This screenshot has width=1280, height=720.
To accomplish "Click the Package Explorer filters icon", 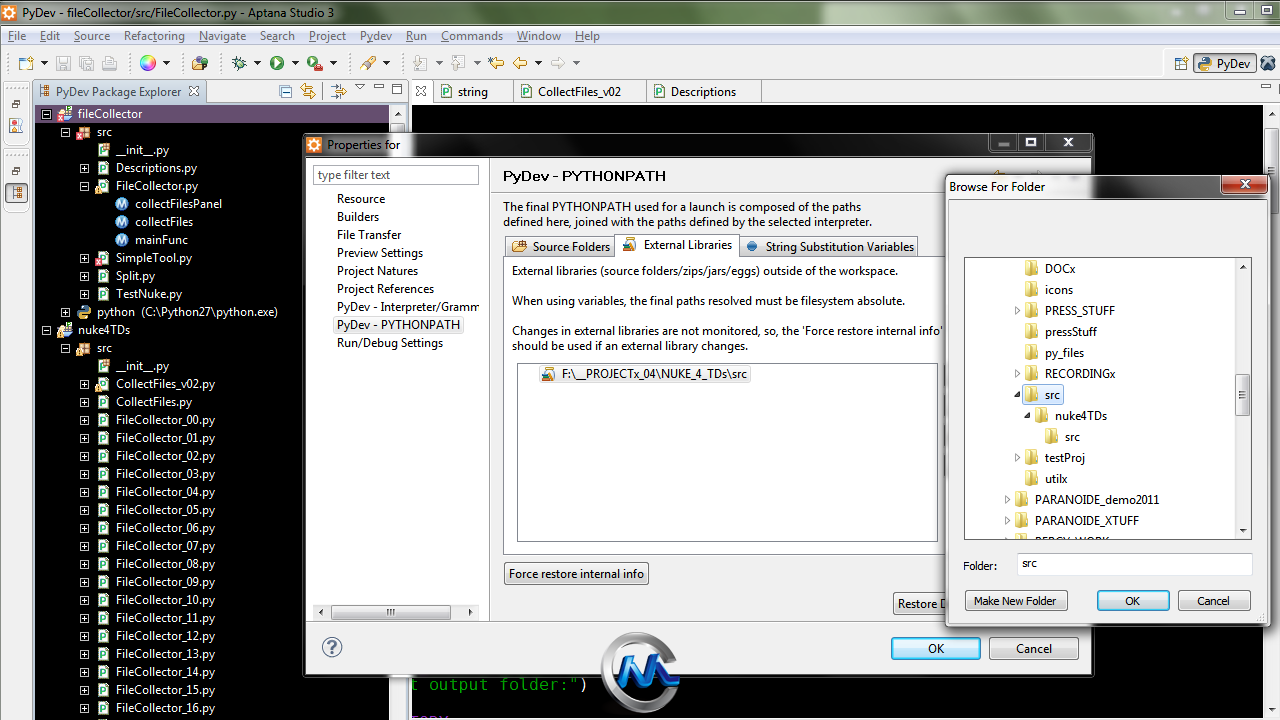I will [338, 91].
